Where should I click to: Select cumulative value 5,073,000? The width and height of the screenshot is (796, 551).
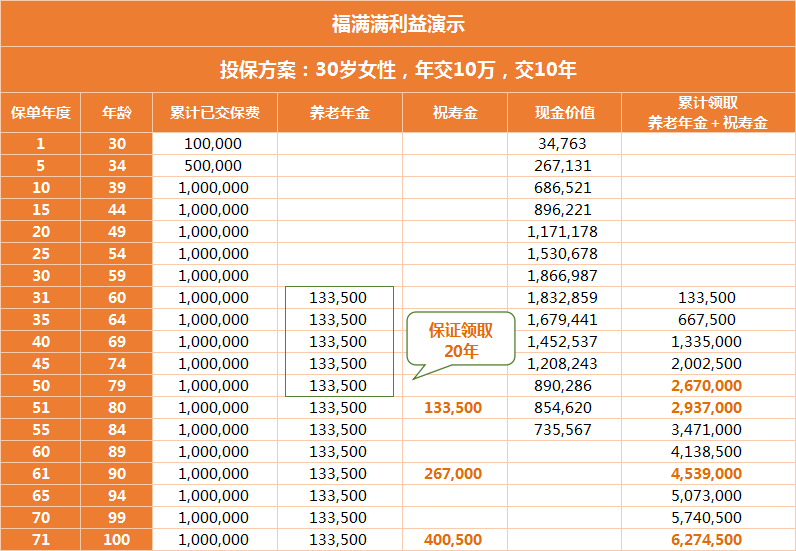click(x=707, y=496)
